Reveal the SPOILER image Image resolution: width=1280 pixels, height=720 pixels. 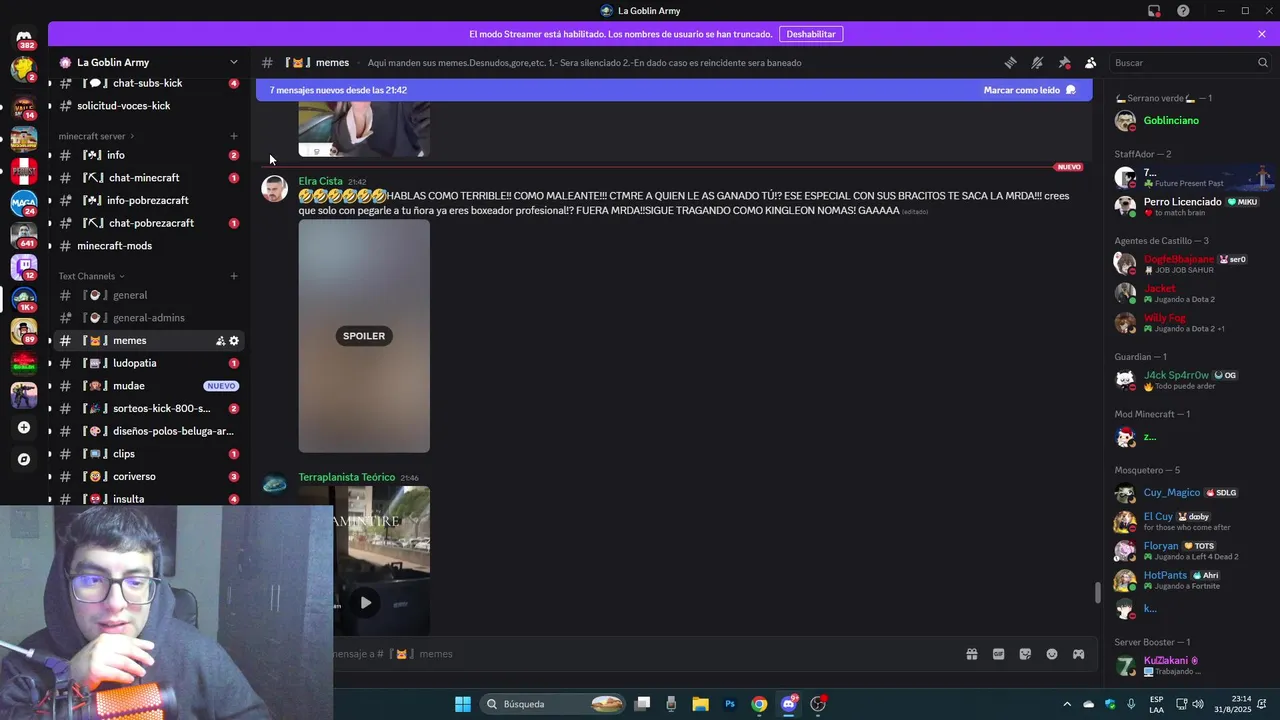[x=364, y=336]
